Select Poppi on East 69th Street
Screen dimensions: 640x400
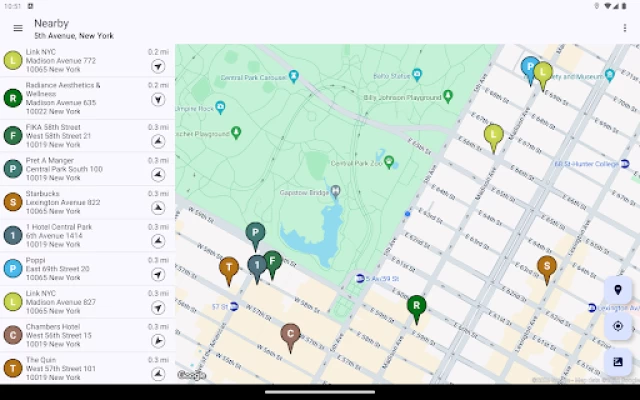[x=75, y=268]
